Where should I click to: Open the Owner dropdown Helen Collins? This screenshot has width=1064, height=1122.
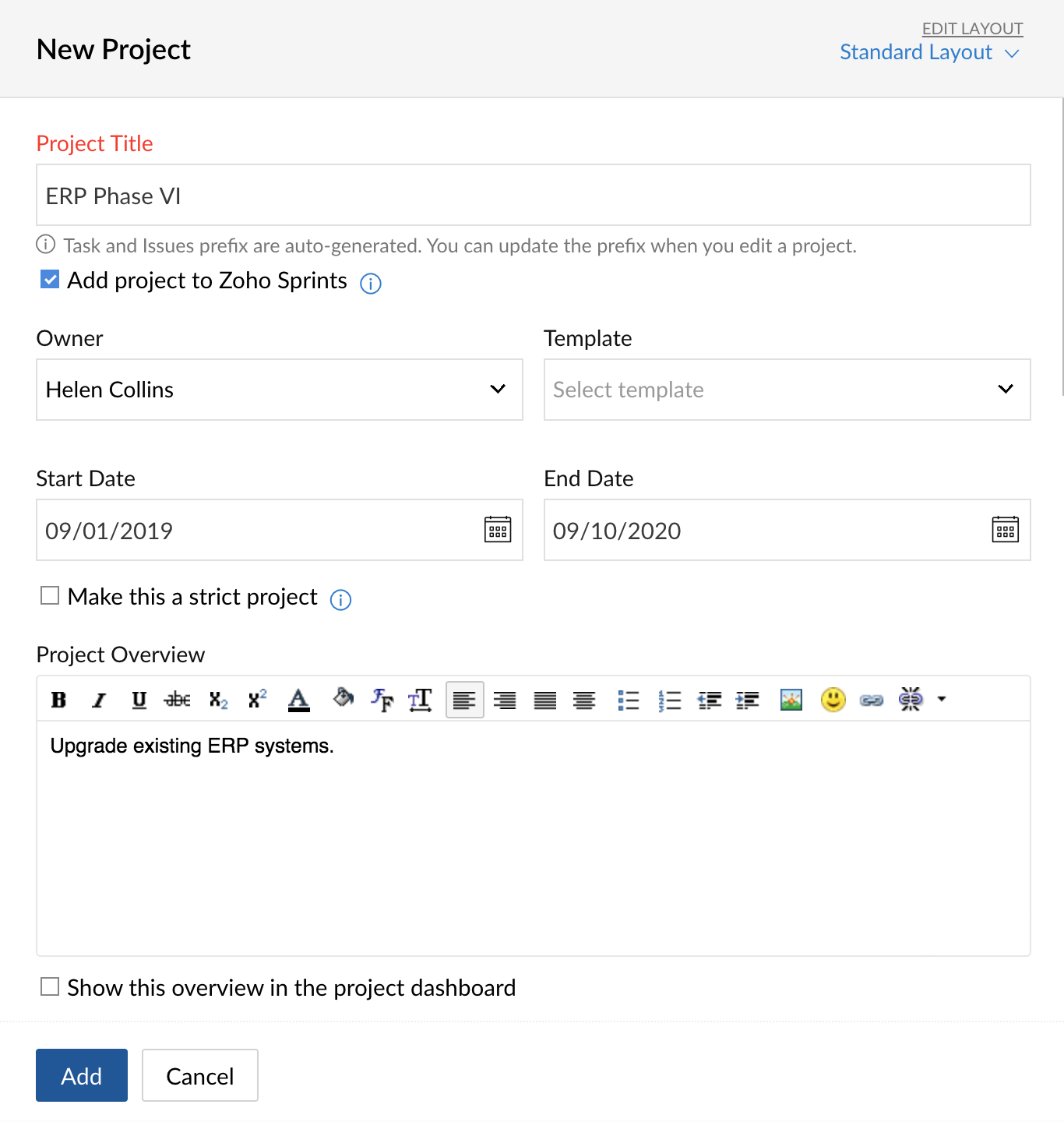(x=280, y=390)
